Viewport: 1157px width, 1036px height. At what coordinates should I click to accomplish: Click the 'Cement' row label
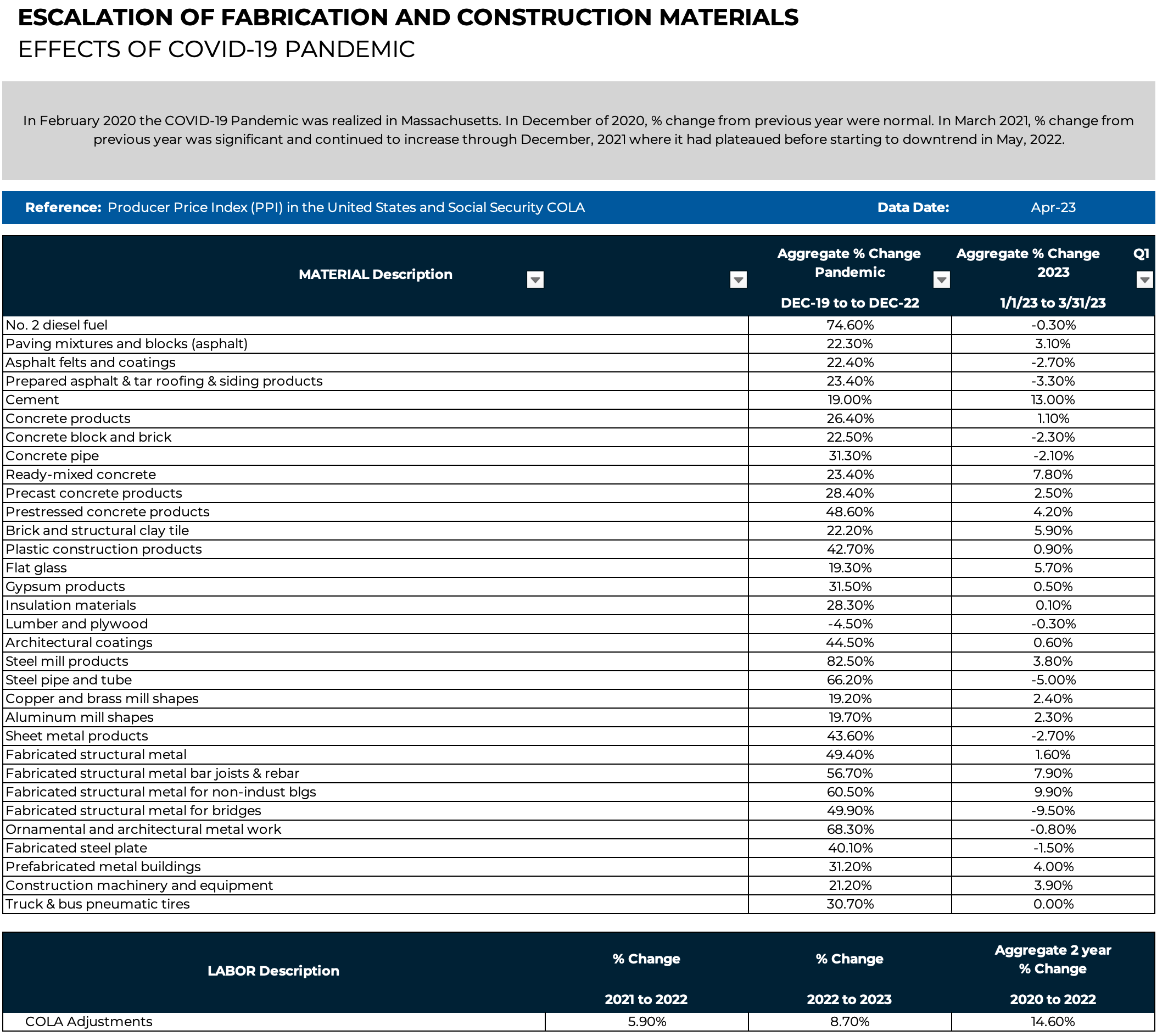click(32, 399)
